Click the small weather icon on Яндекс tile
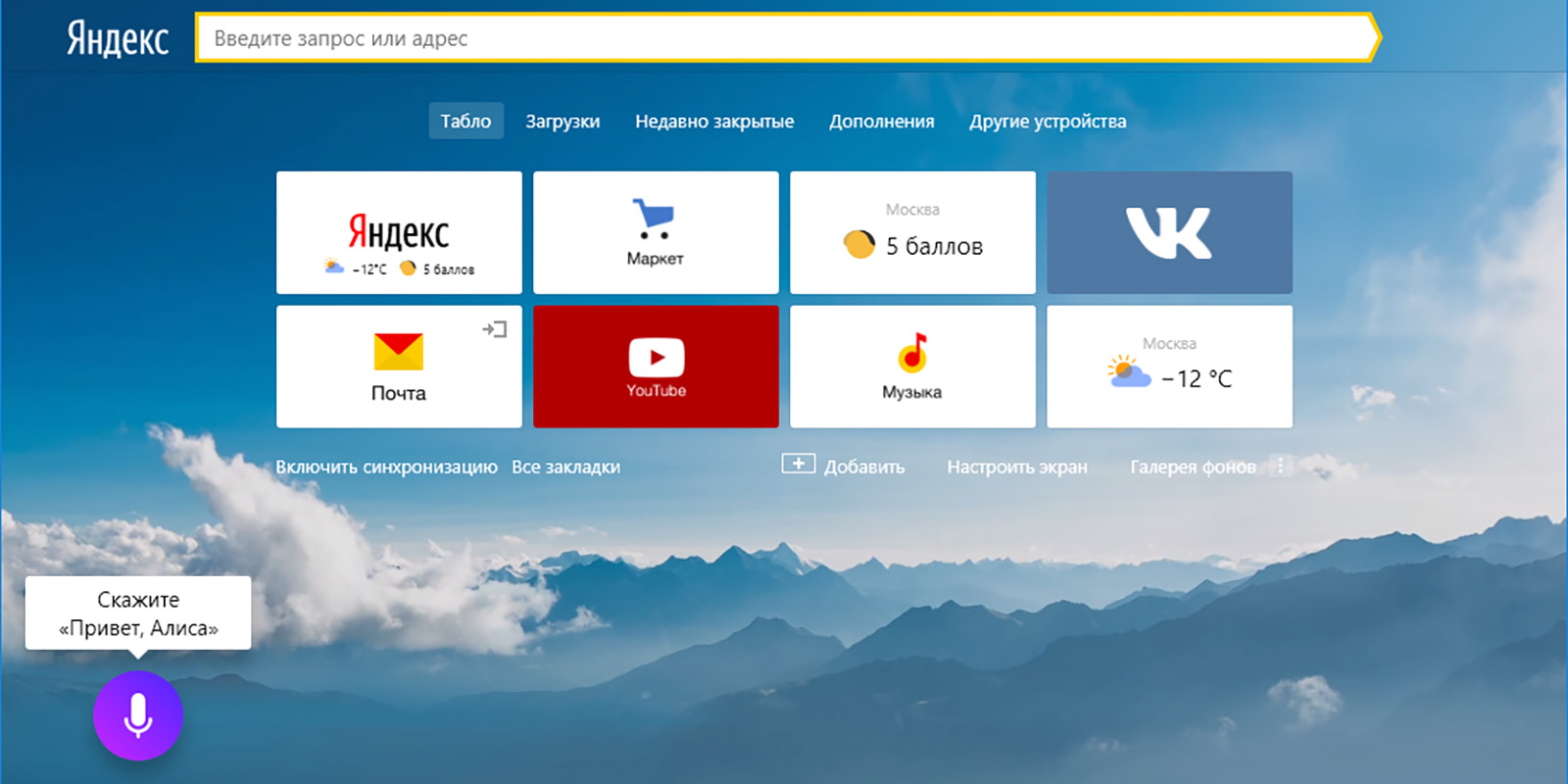 pos(334,267)
